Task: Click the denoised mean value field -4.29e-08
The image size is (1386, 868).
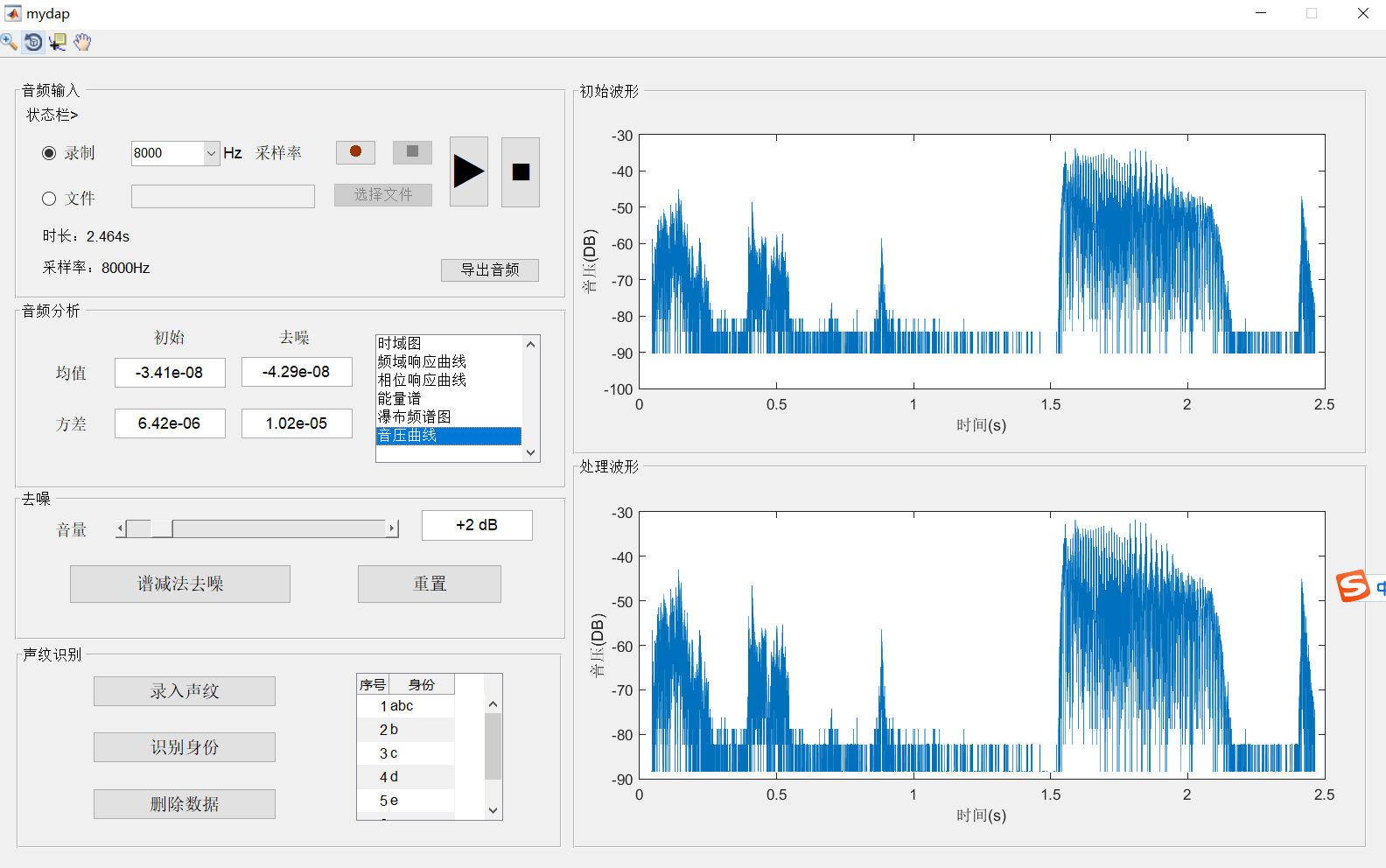Action: [297, 372]
